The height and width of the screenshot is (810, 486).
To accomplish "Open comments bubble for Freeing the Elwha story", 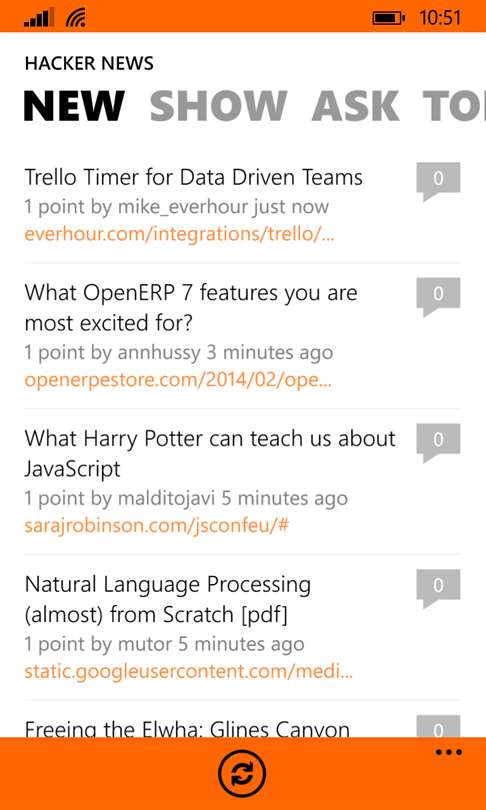I will tap(438, 726).
